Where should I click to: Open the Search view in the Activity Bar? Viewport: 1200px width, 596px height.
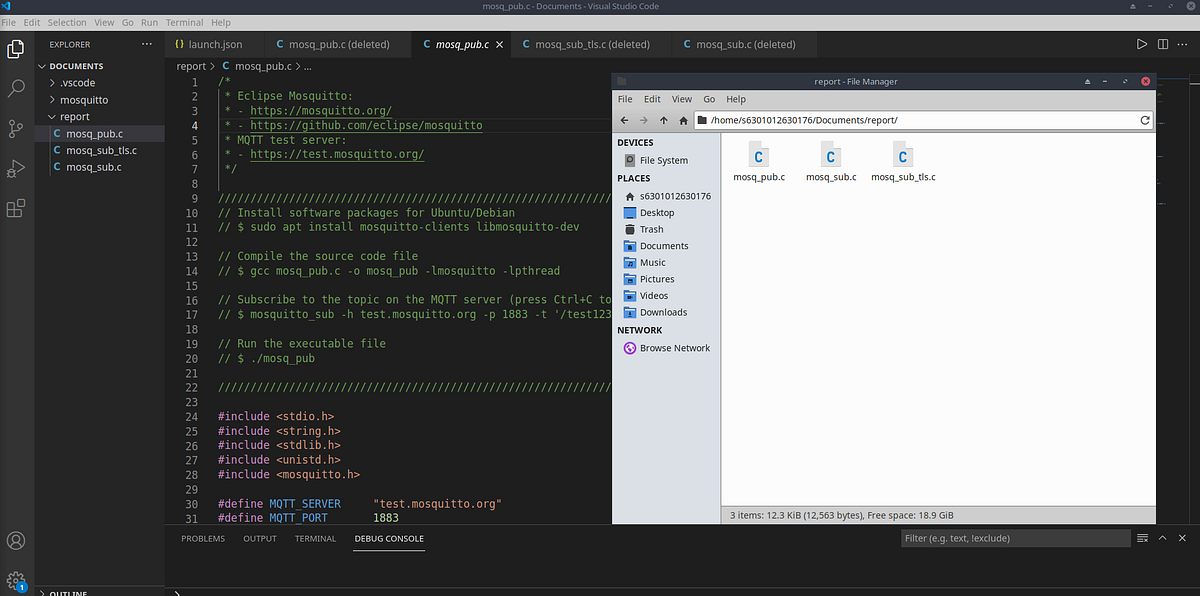pos(15,88)
